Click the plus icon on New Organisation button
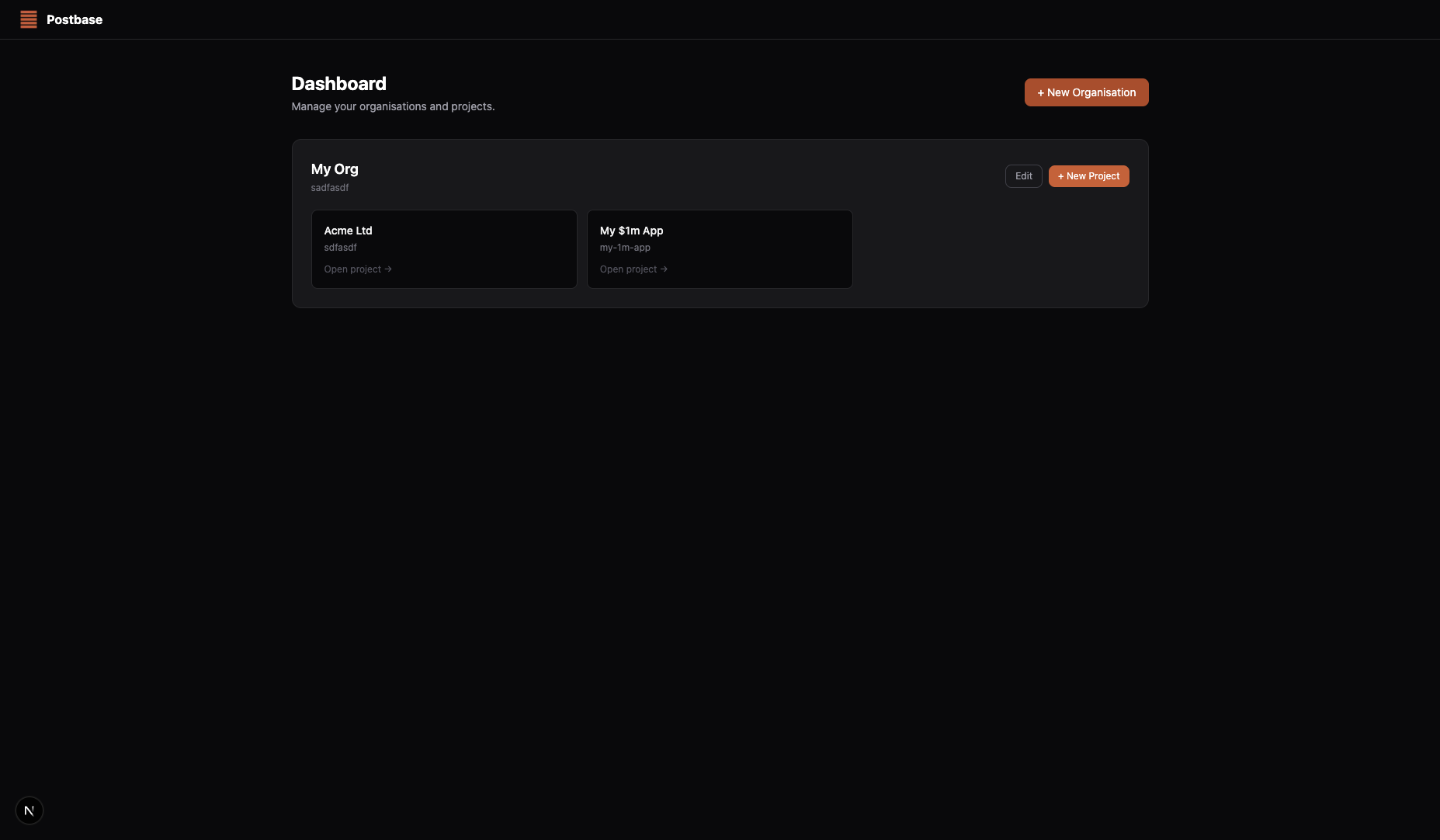Viewport: 1440px width, 840px height. 1041,92
